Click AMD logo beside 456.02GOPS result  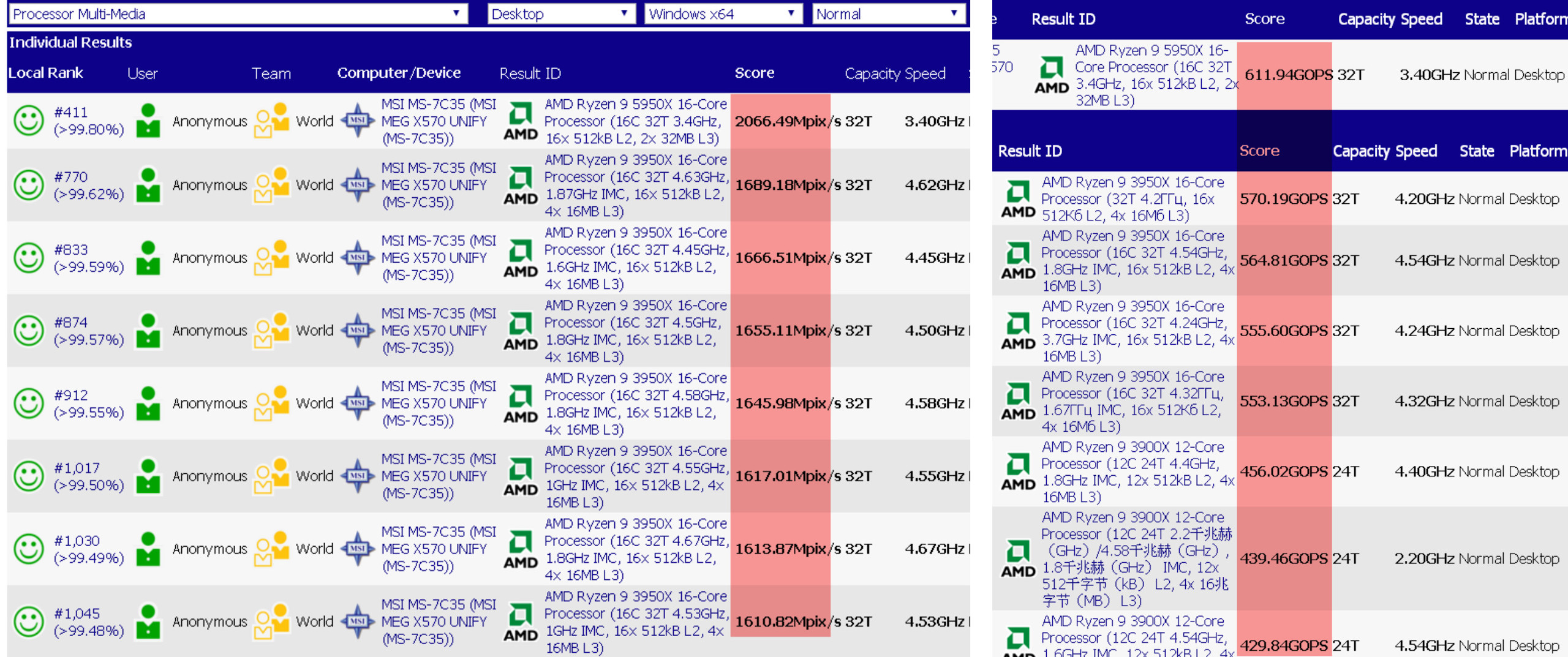pyautogui.click(x=1018, y=471)
